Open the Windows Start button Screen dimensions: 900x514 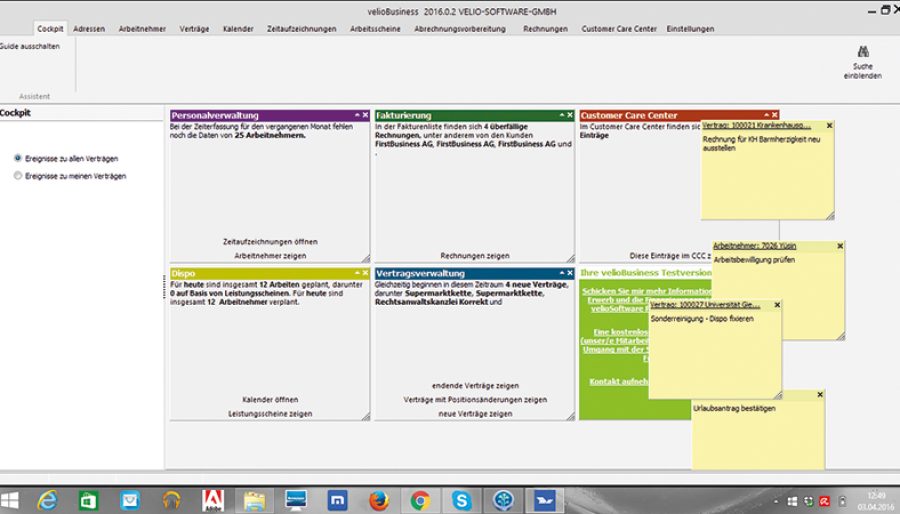click(10, 501)
